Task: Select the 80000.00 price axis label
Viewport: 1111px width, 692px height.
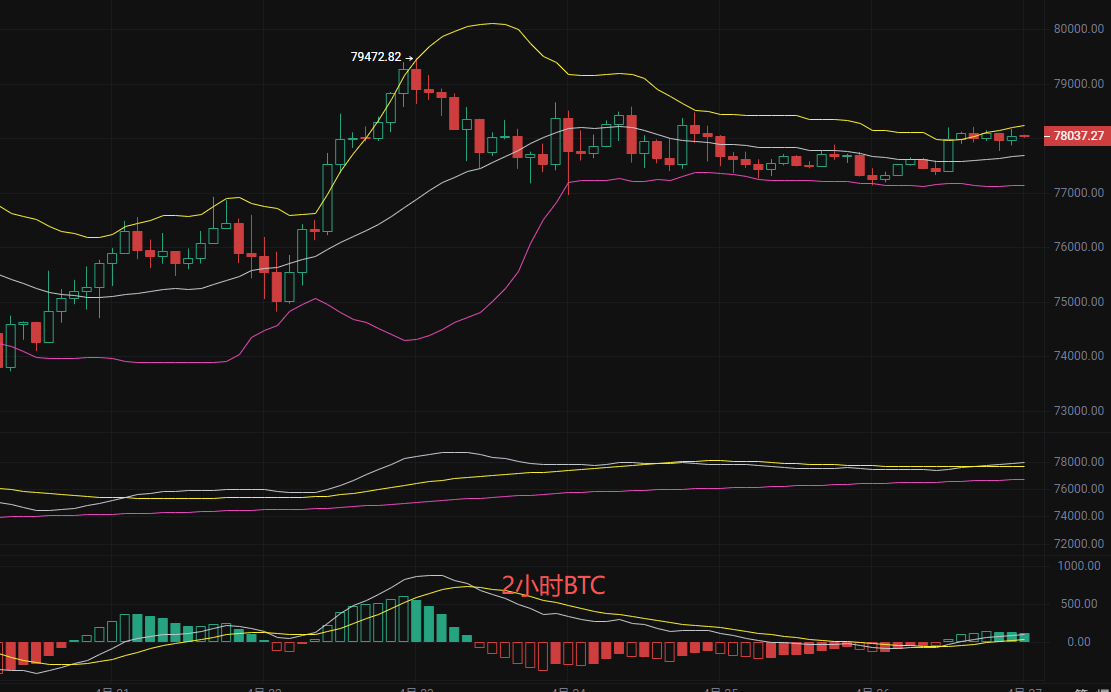Action: (x=1078, y=29)
